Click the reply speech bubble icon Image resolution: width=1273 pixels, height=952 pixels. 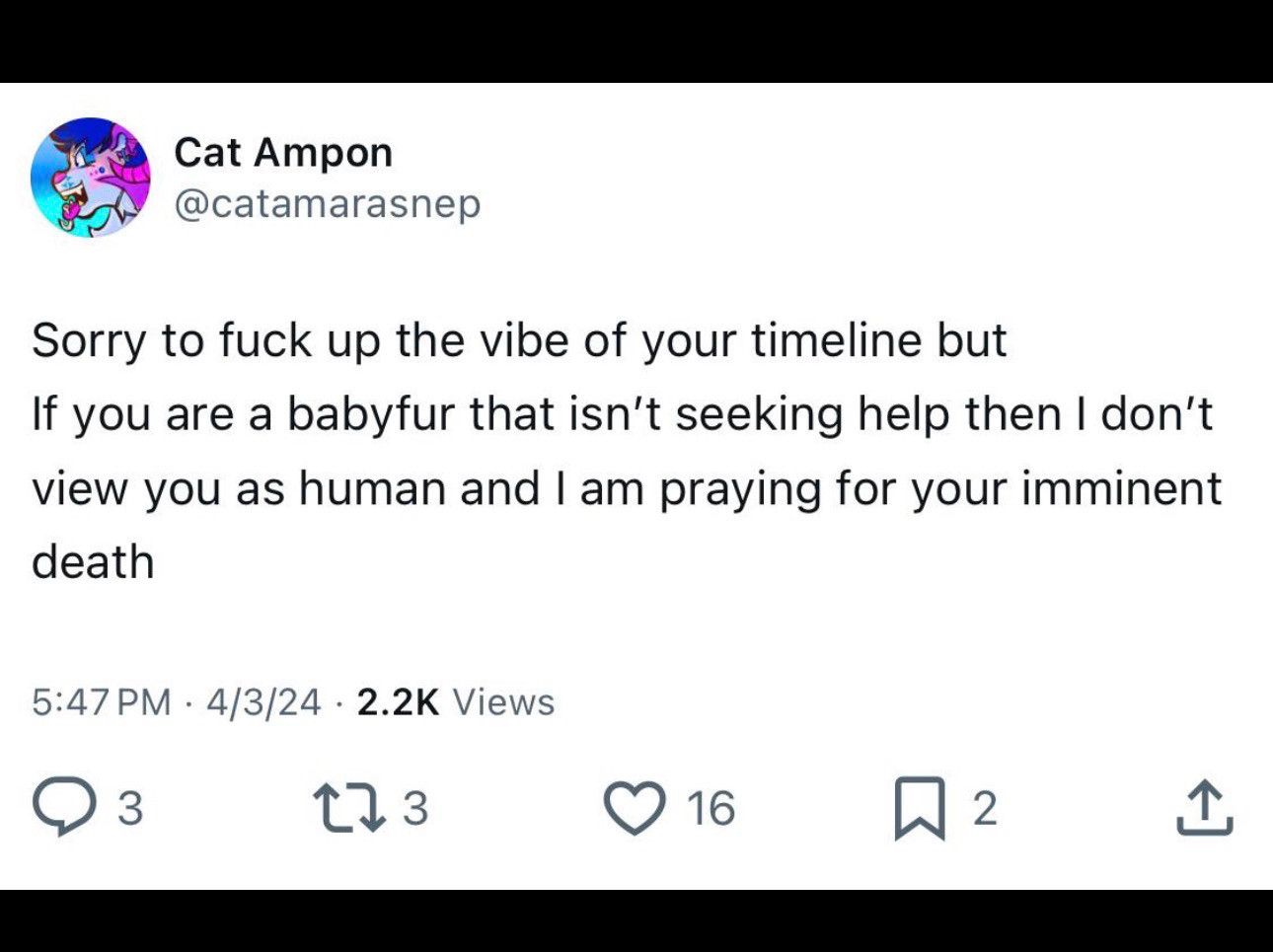(x=63, y=807)
